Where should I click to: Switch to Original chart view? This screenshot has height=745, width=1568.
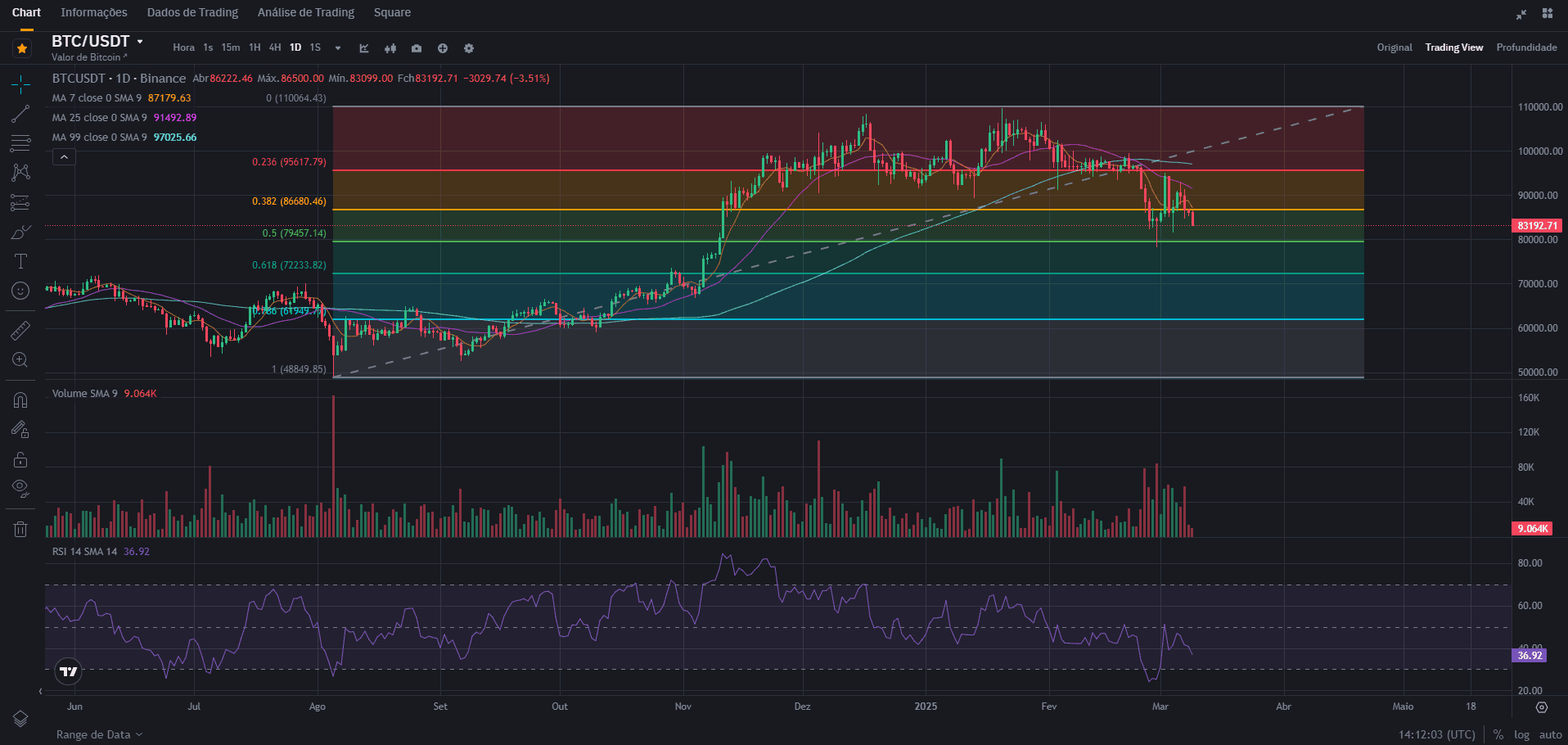click(x=1395, y=47)
